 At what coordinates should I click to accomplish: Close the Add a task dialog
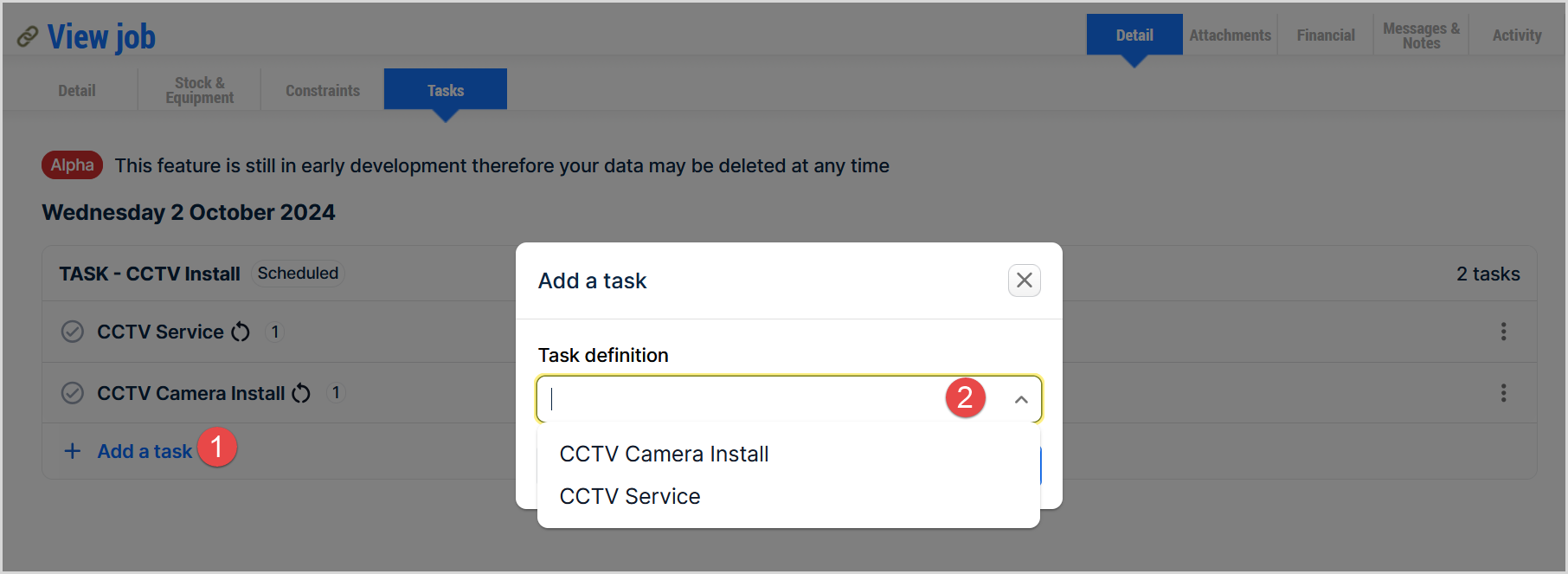1025,281
